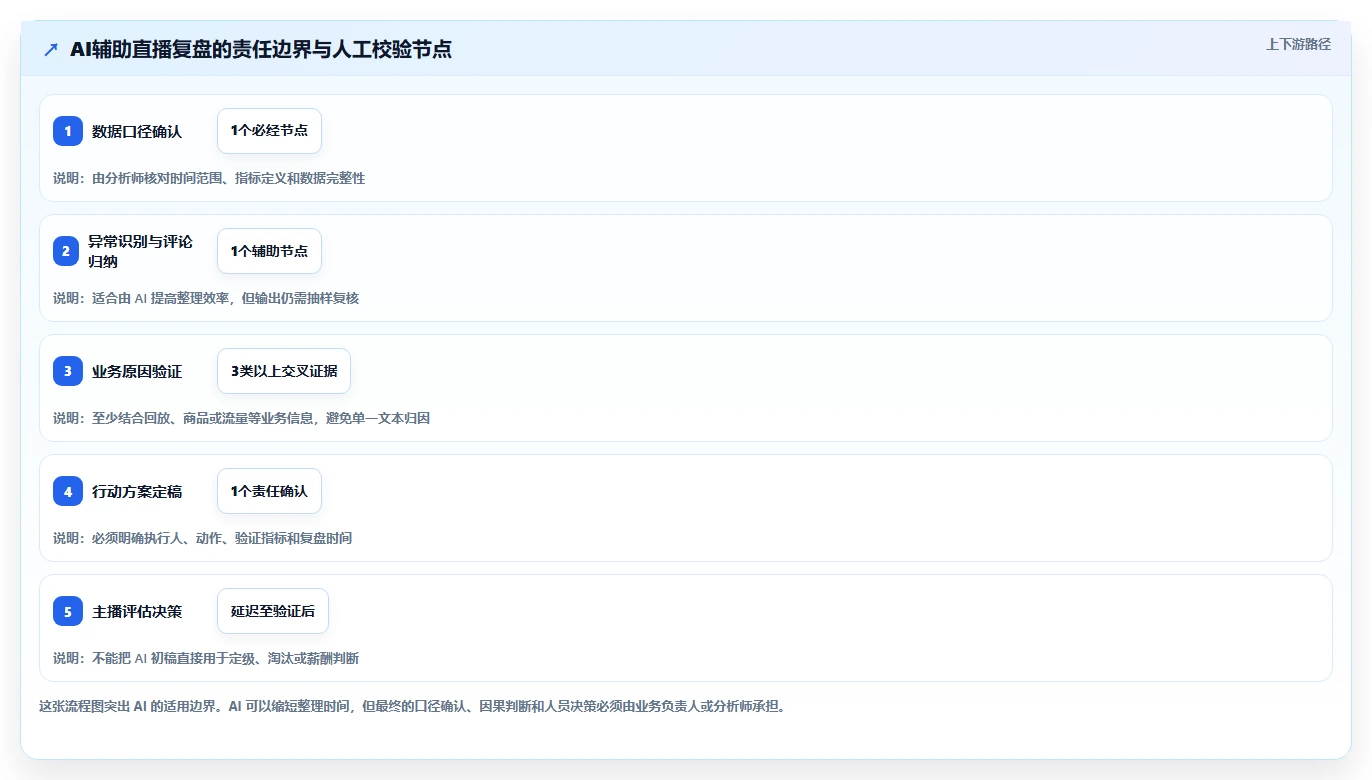
Task: Click the step title 主播评估决策
Action: 137,611
